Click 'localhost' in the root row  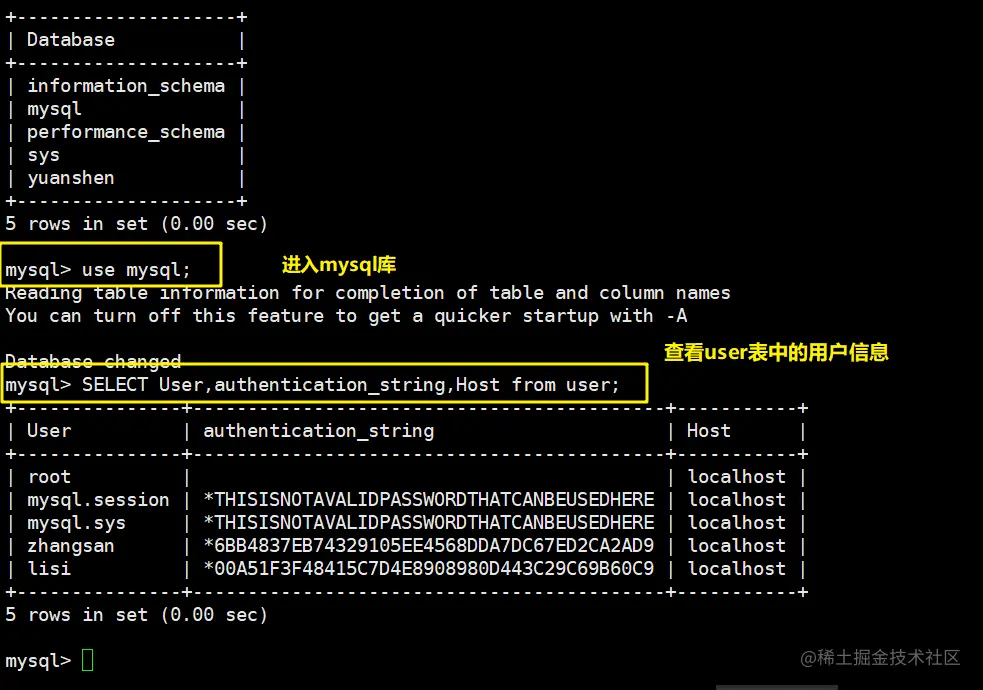click(x=737, y=477)
